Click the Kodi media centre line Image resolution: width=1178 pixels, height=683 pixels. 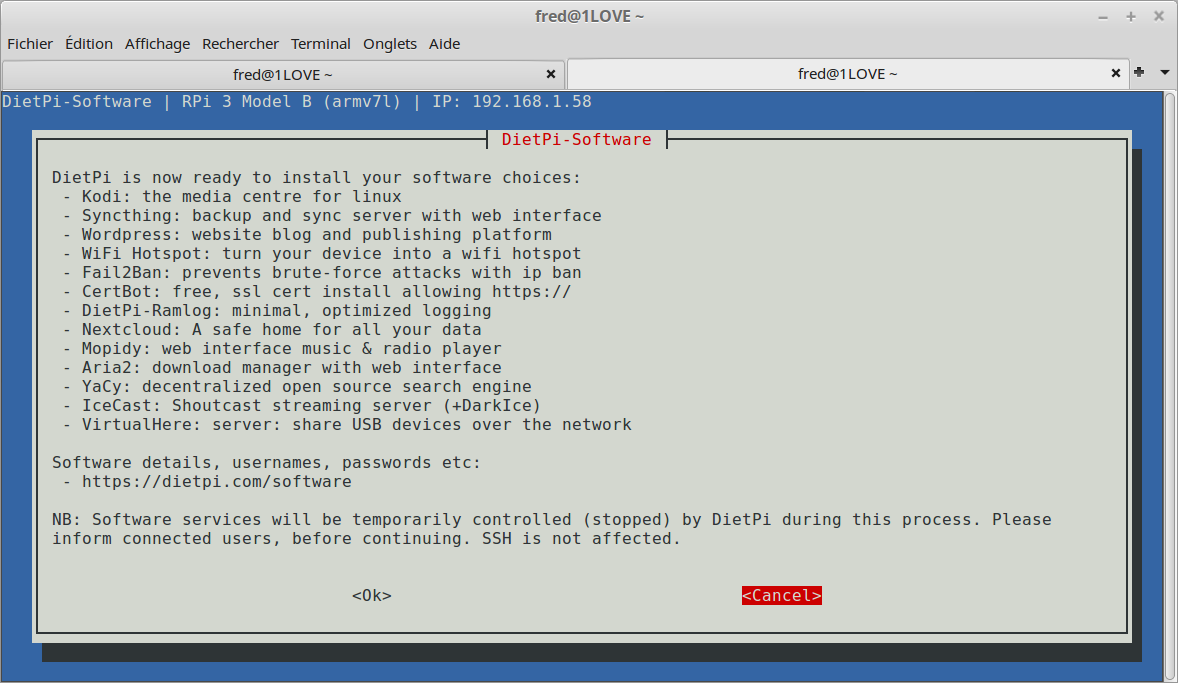click(x=231, y=197)
